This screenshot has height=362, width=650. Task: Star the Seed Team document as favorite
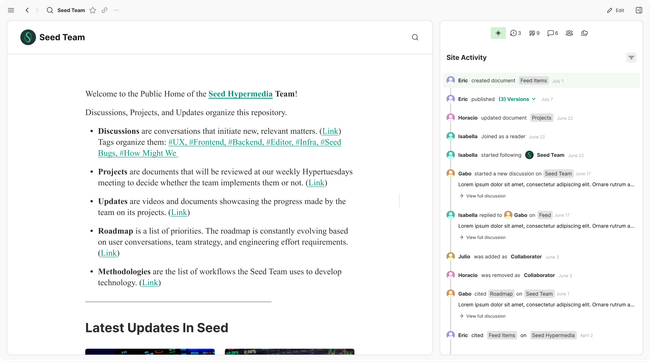point(93,10)
